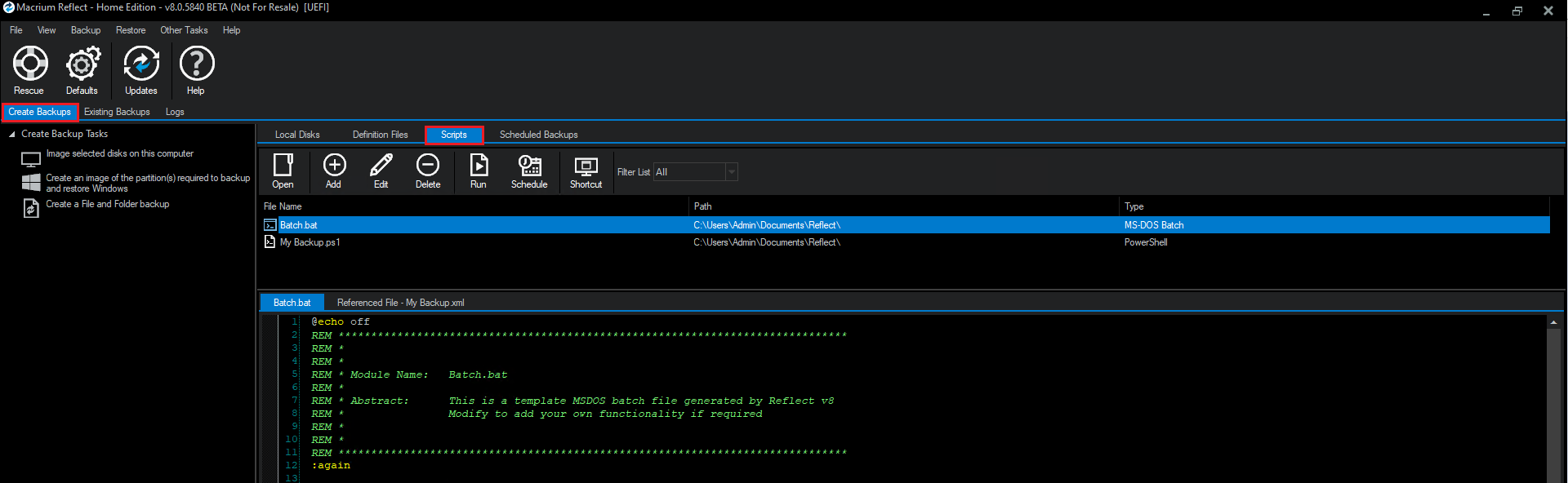Click the monitor icon for imaging disks
The image size is (1568, 483).
(31, 159)
